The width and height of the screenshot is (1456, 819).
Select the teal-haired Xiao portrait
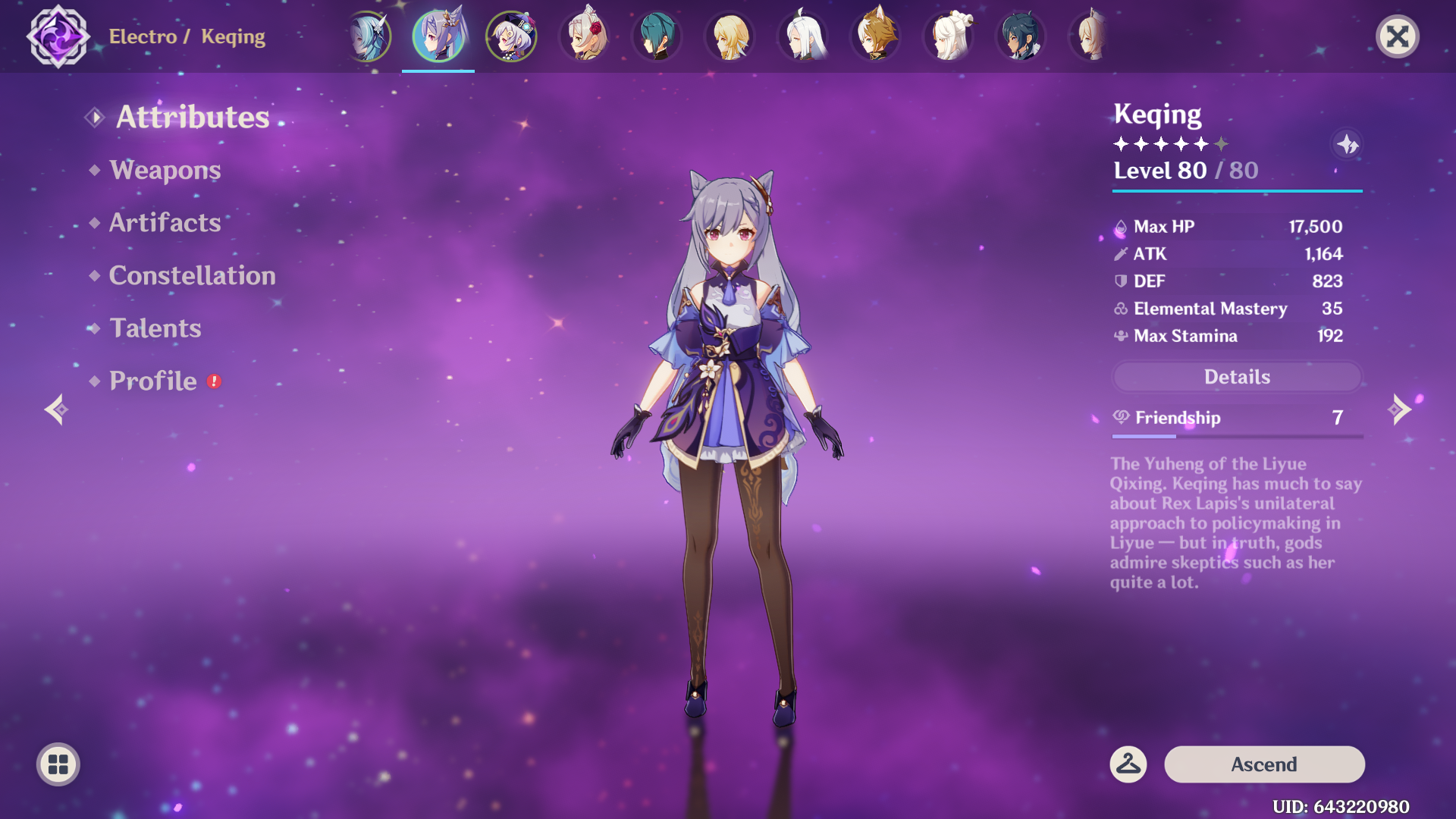657,36
